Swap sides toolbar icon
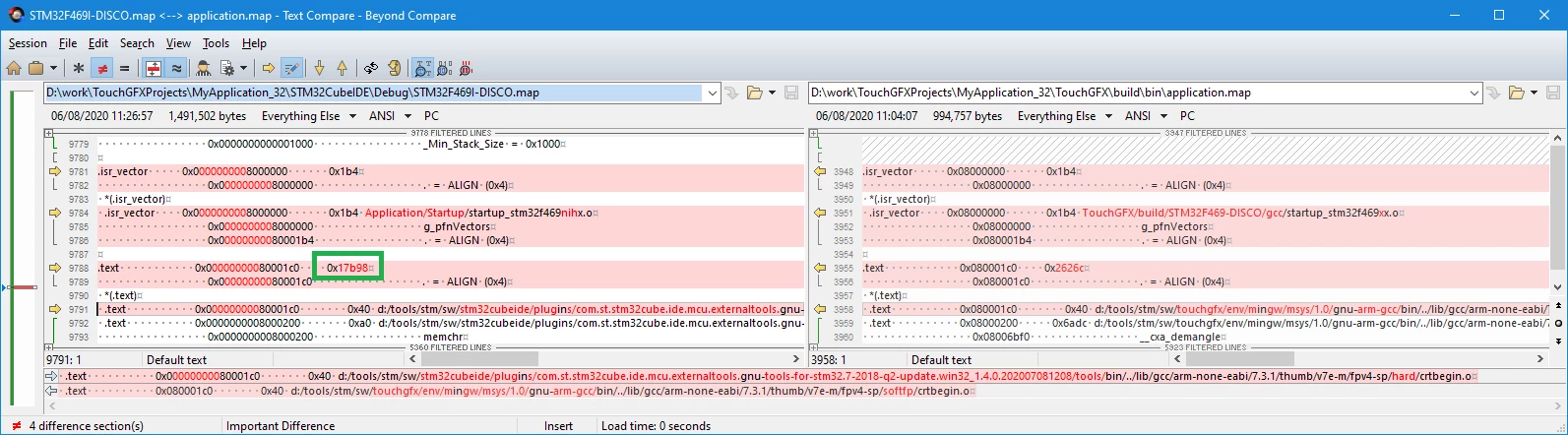 point(371,68)
